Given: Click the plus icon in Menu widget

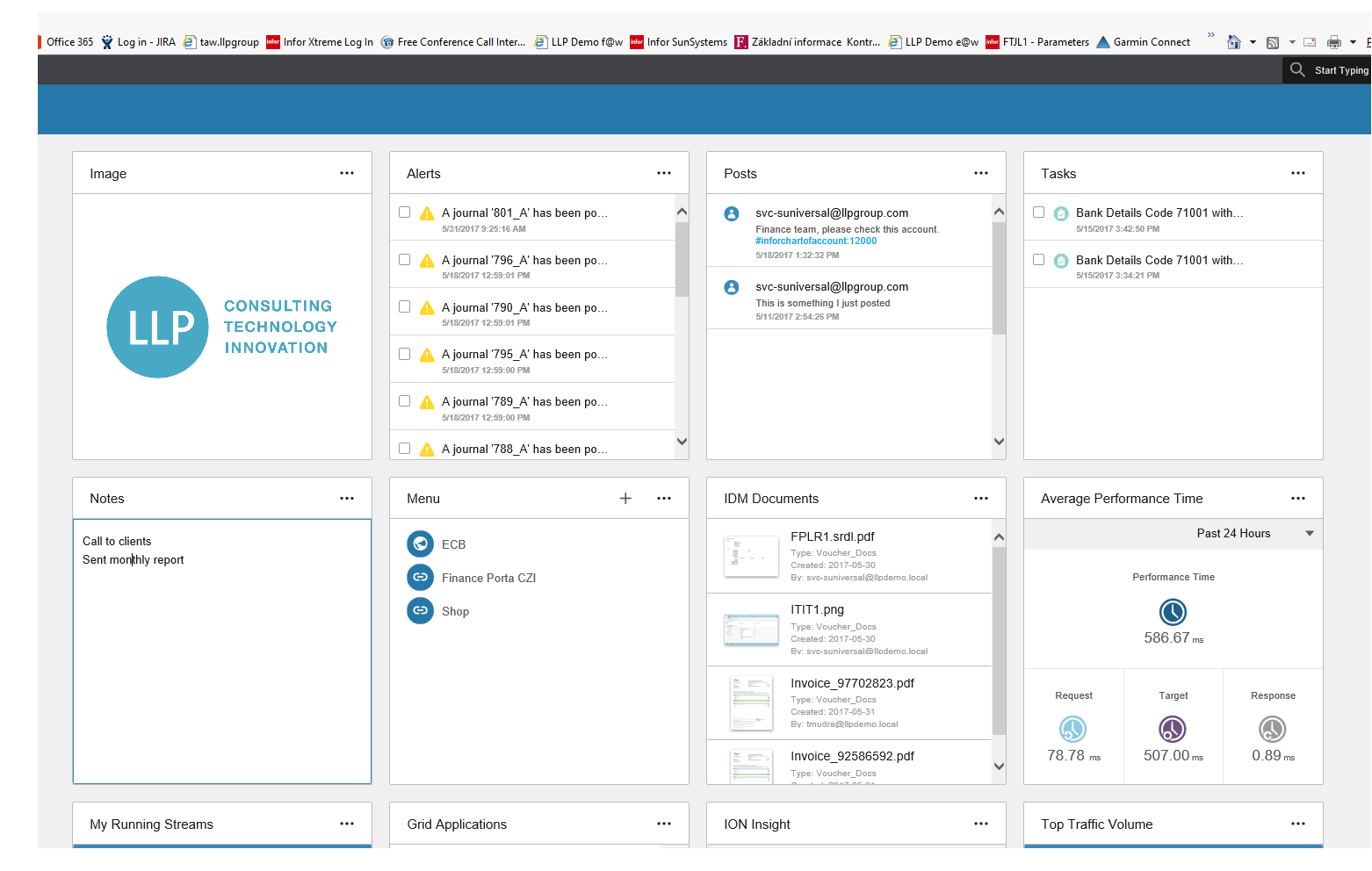Looking at the screenshot, I should tap(625, 499).
